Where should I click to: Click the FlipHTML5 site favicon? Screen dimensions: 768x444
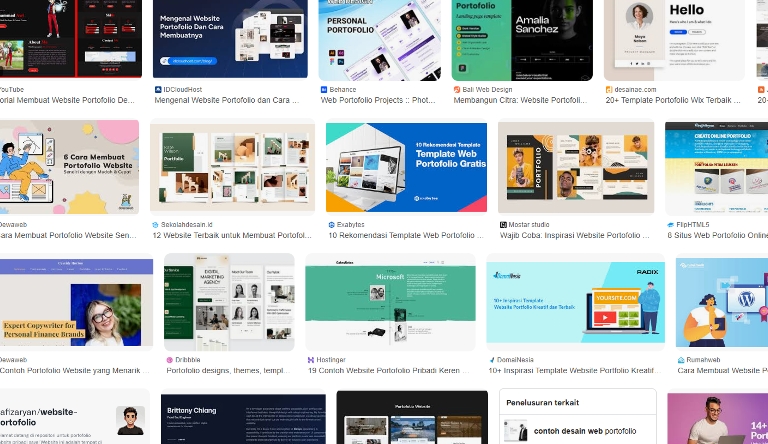[671, 225]
